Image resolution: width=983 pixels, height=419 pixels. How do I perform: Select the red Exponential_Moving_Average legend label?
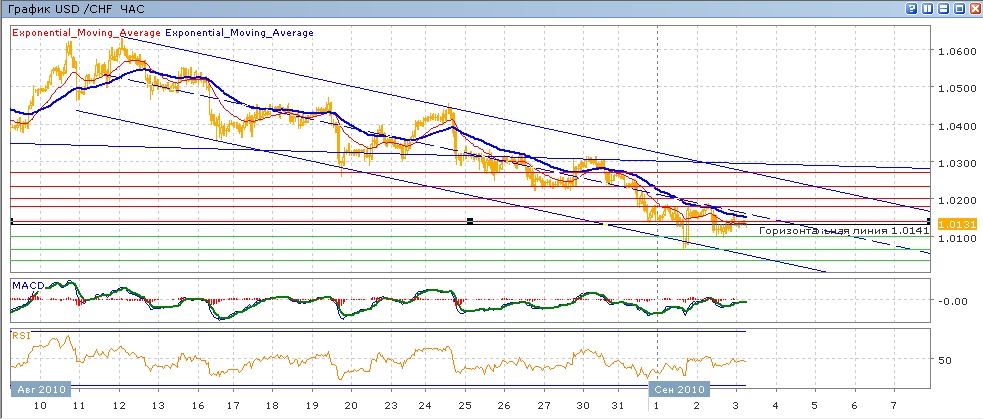[86, 33]
